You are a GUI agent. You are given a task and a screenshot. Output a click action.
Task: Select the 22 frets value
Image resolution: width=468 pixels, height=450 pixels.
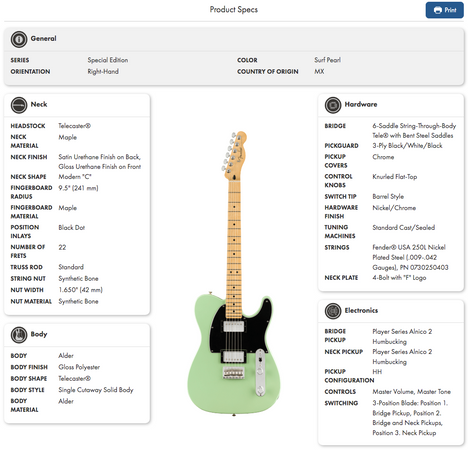coord(62,247)
